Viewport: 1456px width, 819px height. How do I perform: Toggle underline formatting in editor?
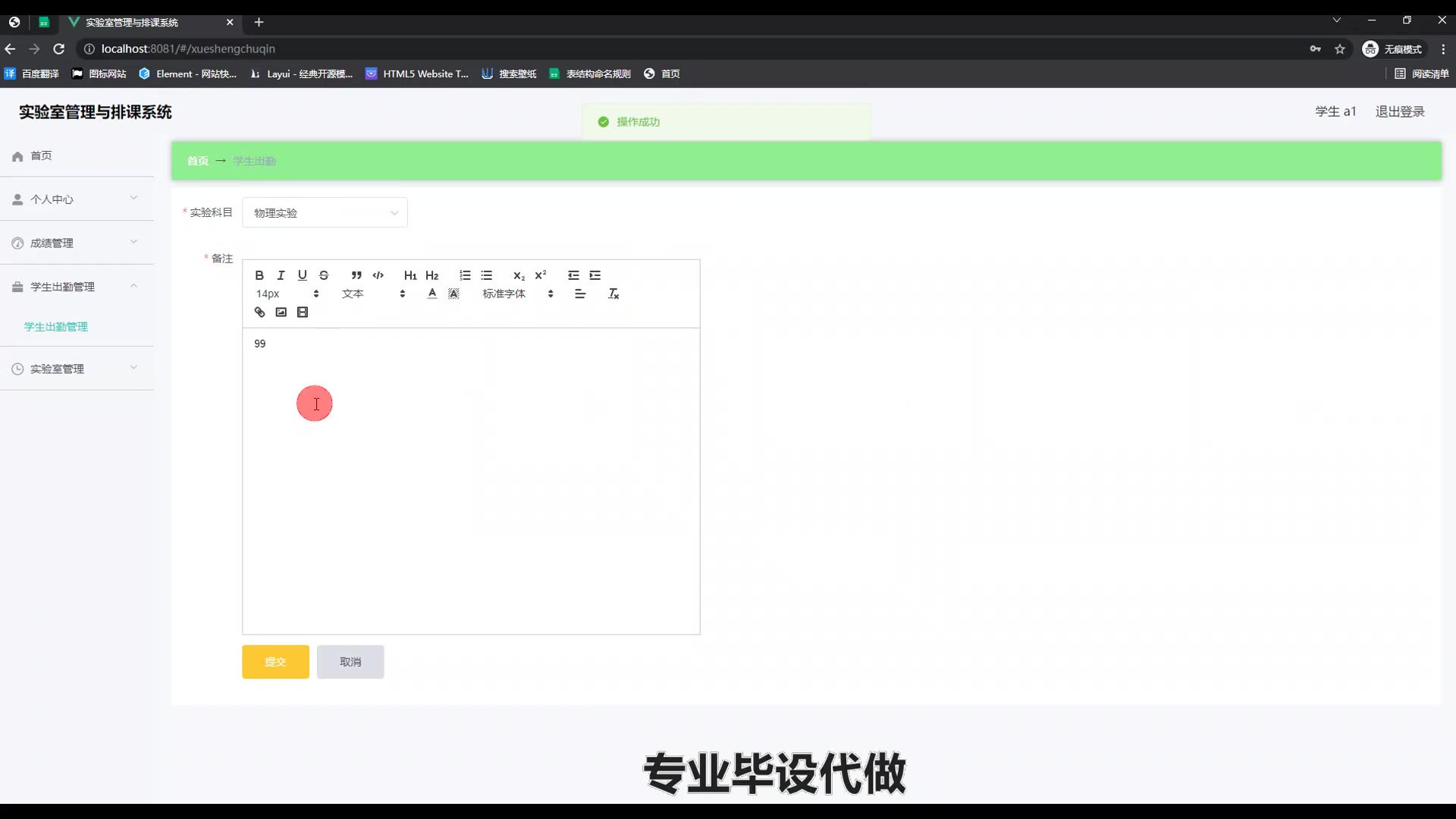click(x=302, y=275)
